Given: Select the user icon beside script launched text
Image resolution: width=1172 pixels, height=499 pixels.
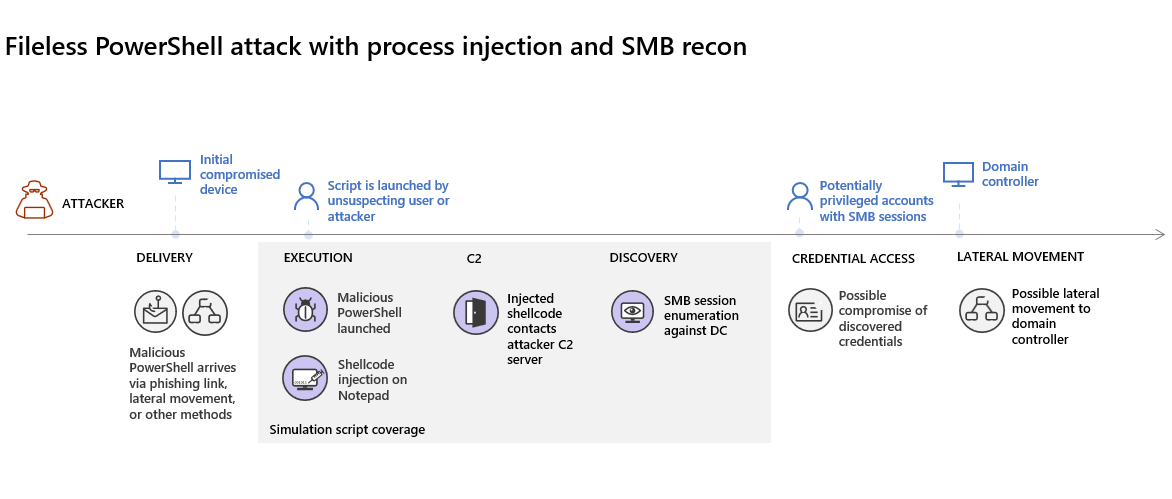Looking at the screenshot, I should (x=306, y=196).
